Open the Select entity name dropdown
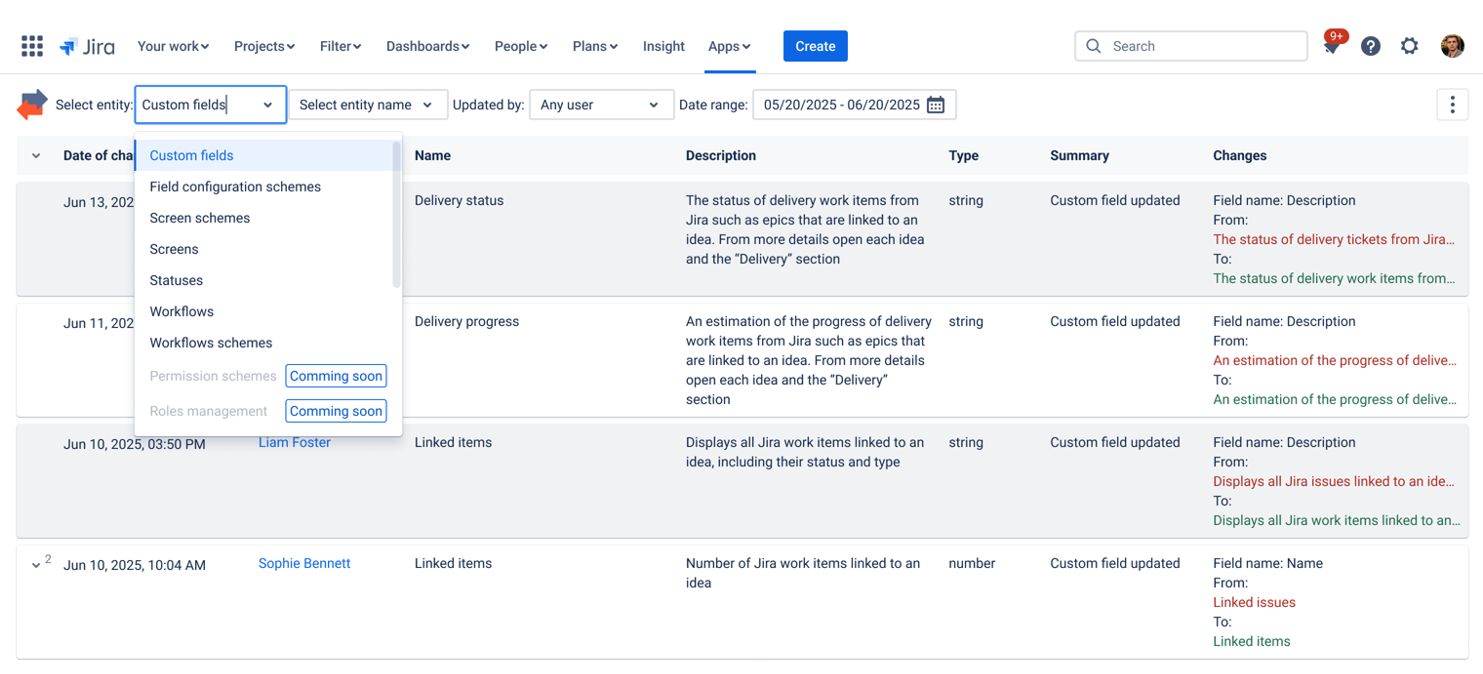Screen dimensions: 1483x674 [x=367, y=104]
